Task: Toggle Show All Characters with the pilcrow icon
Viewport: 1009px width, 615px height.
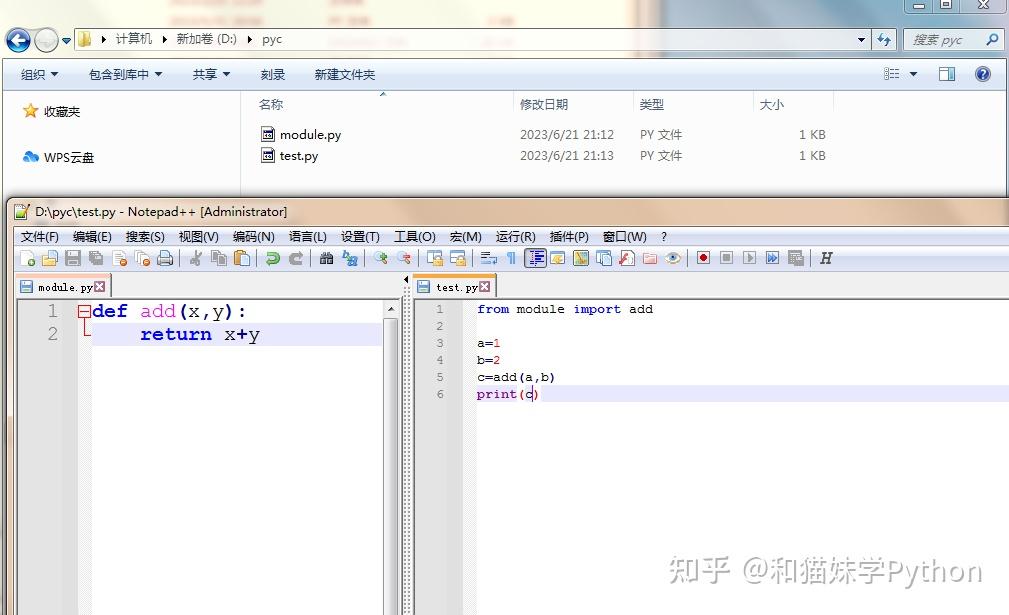Action: [511, 258]
